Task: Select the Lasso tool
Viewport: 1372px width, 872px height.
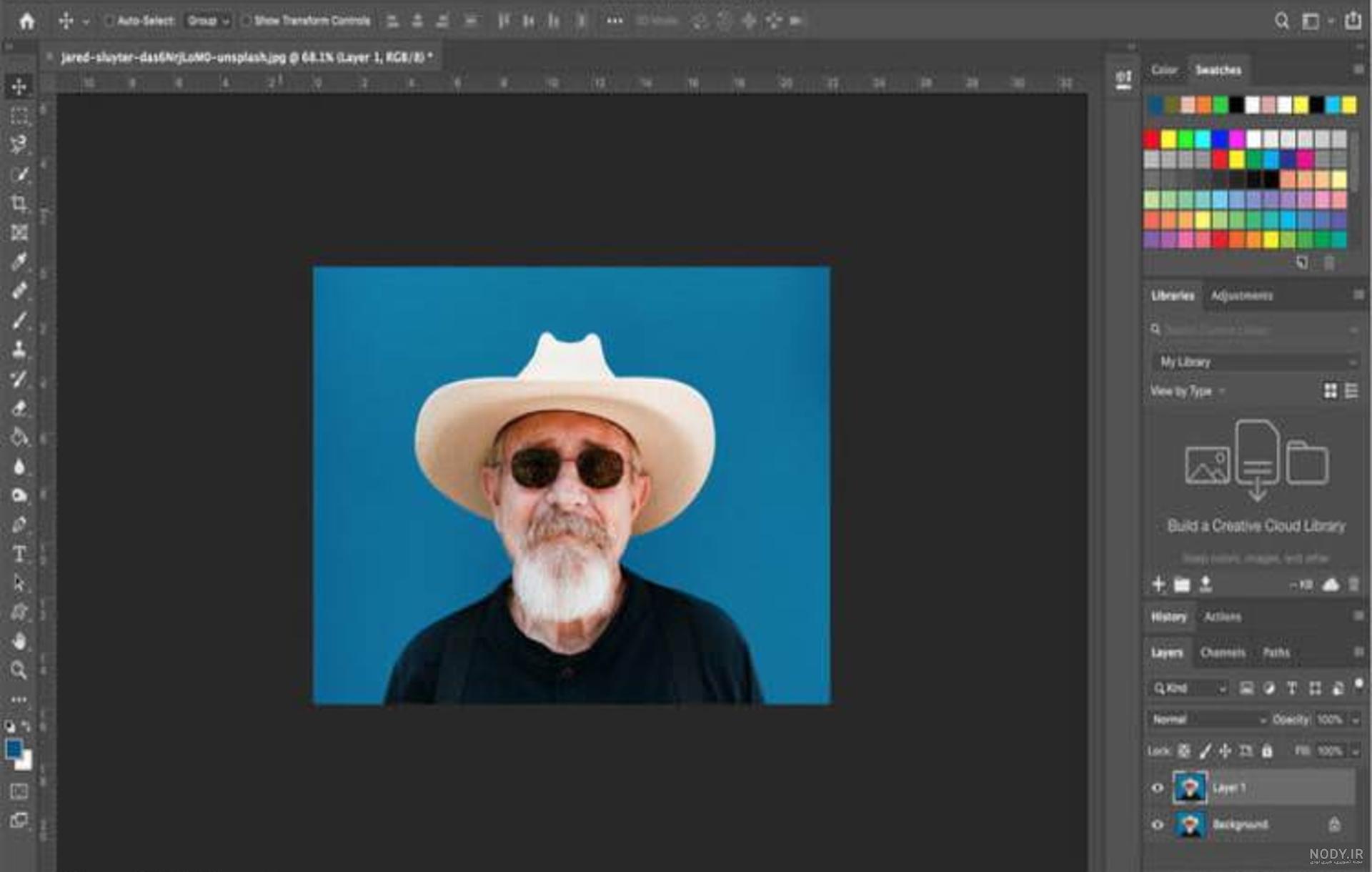Action: click(19, 144)
